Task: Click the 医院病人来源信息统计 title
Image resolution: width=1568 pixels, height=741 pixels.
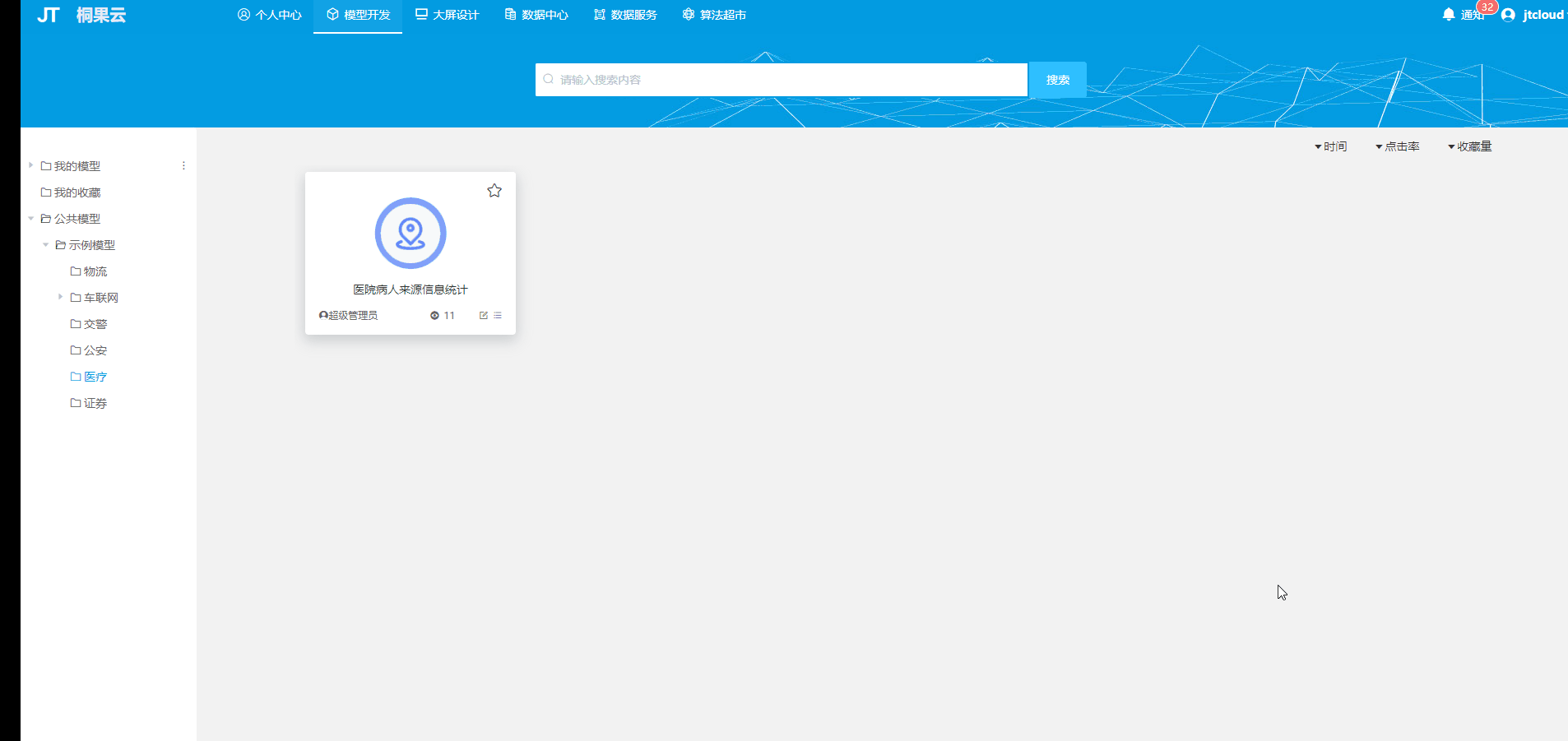Action: 411,289
